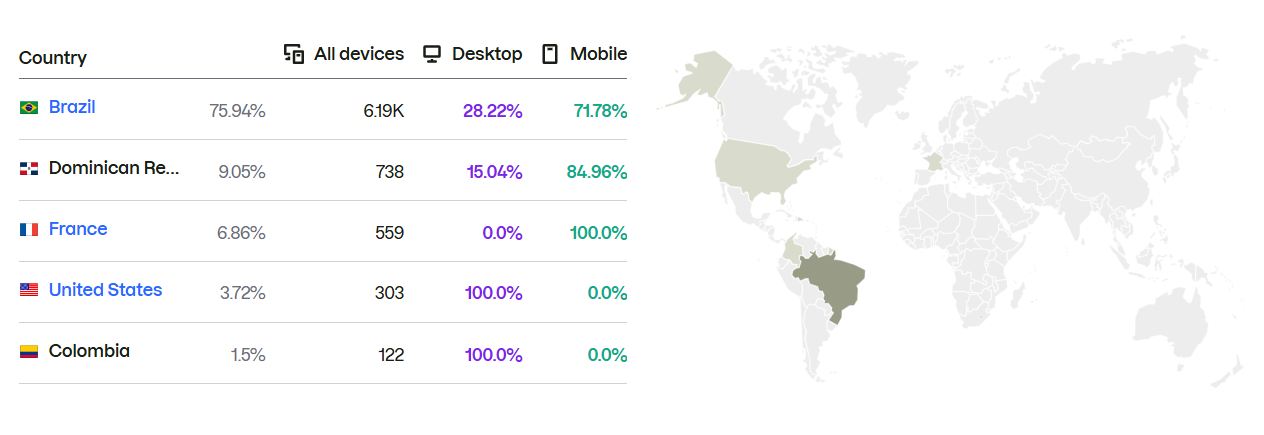Click the Desktop monitor icon

[432, 54]
